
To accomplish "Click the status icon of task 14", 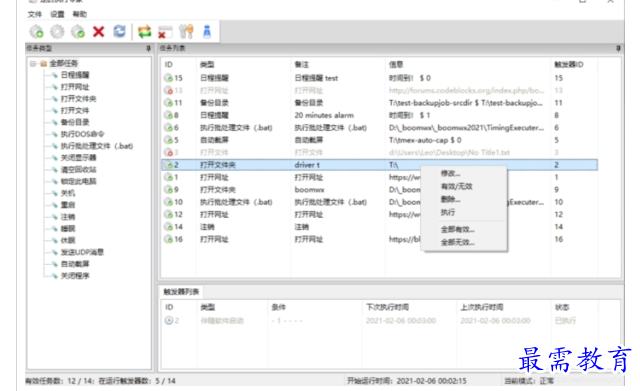I will (x=168, y=227).
